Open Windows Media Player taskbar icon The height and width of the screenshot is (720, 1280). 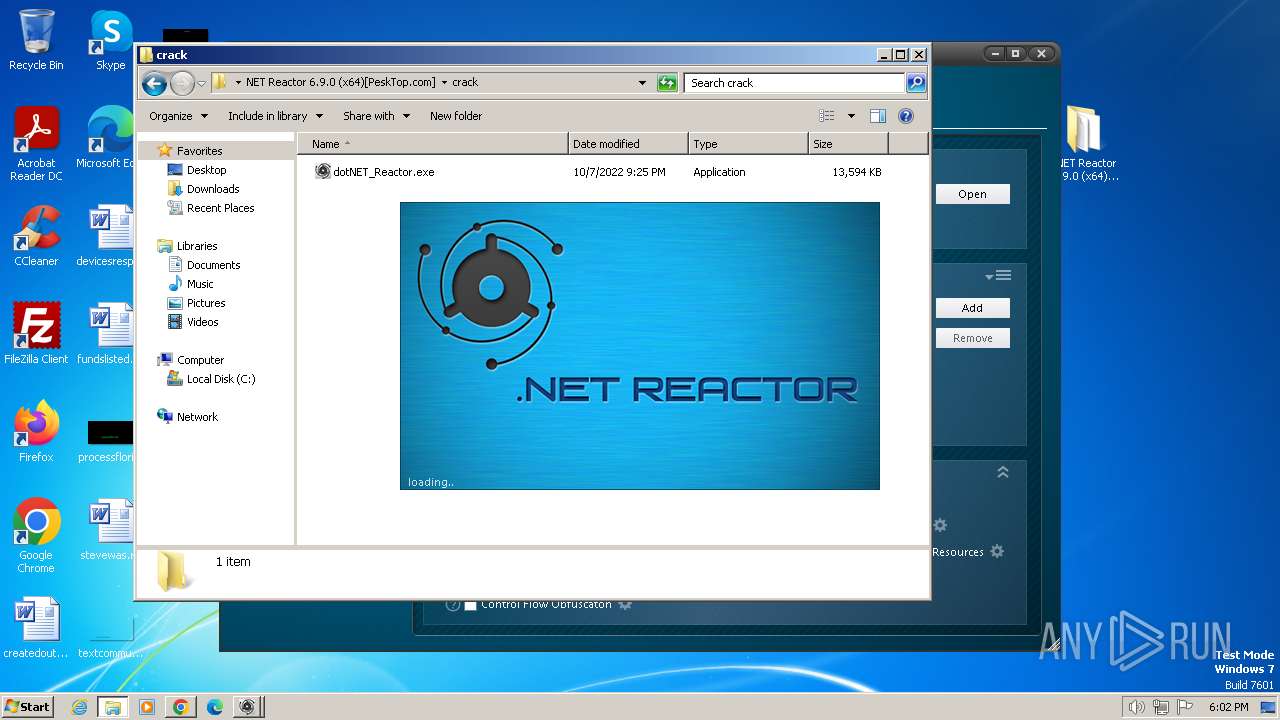point(146,707)
